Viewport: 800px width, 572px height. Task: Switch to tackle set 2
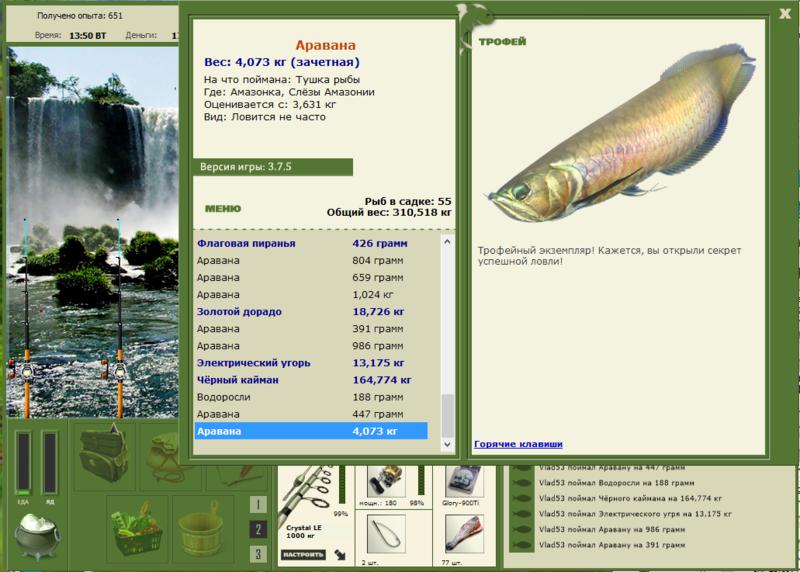point(258,529)
